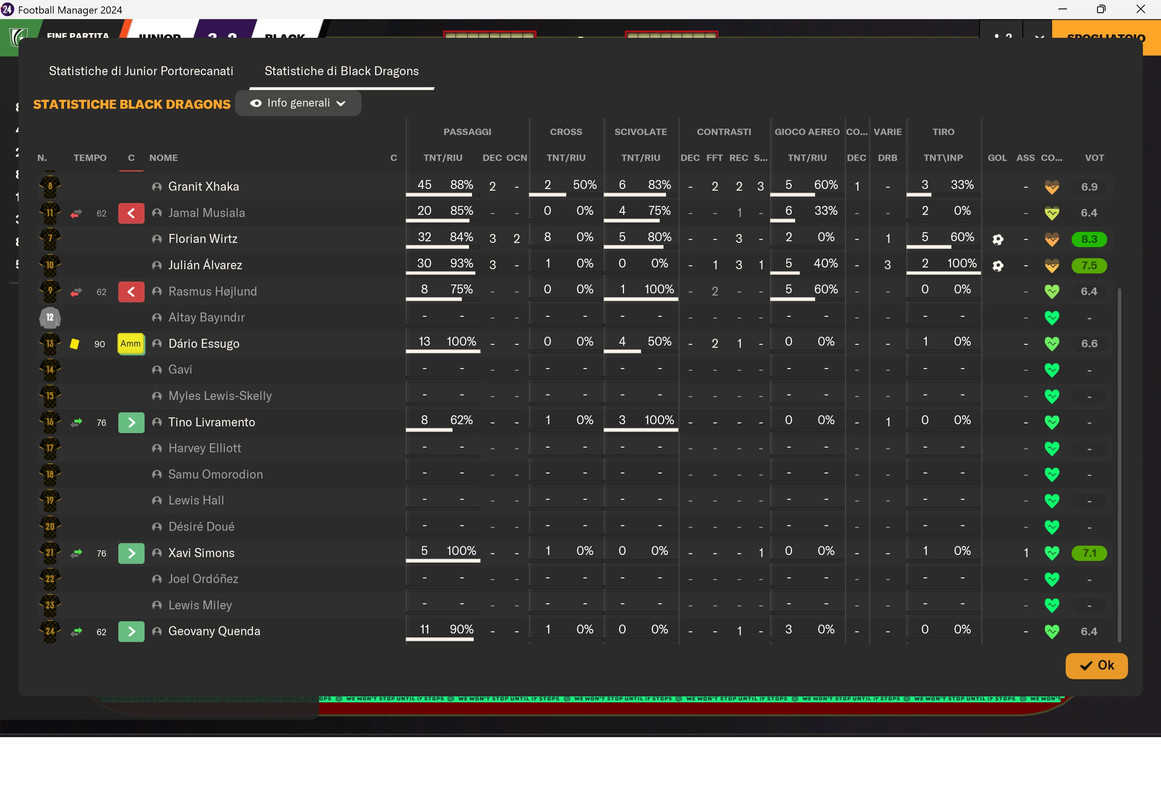Click Altay Bayındır's grey number 12 shirt icon
The image size is (1161, 800).
(x=50, y=318)
